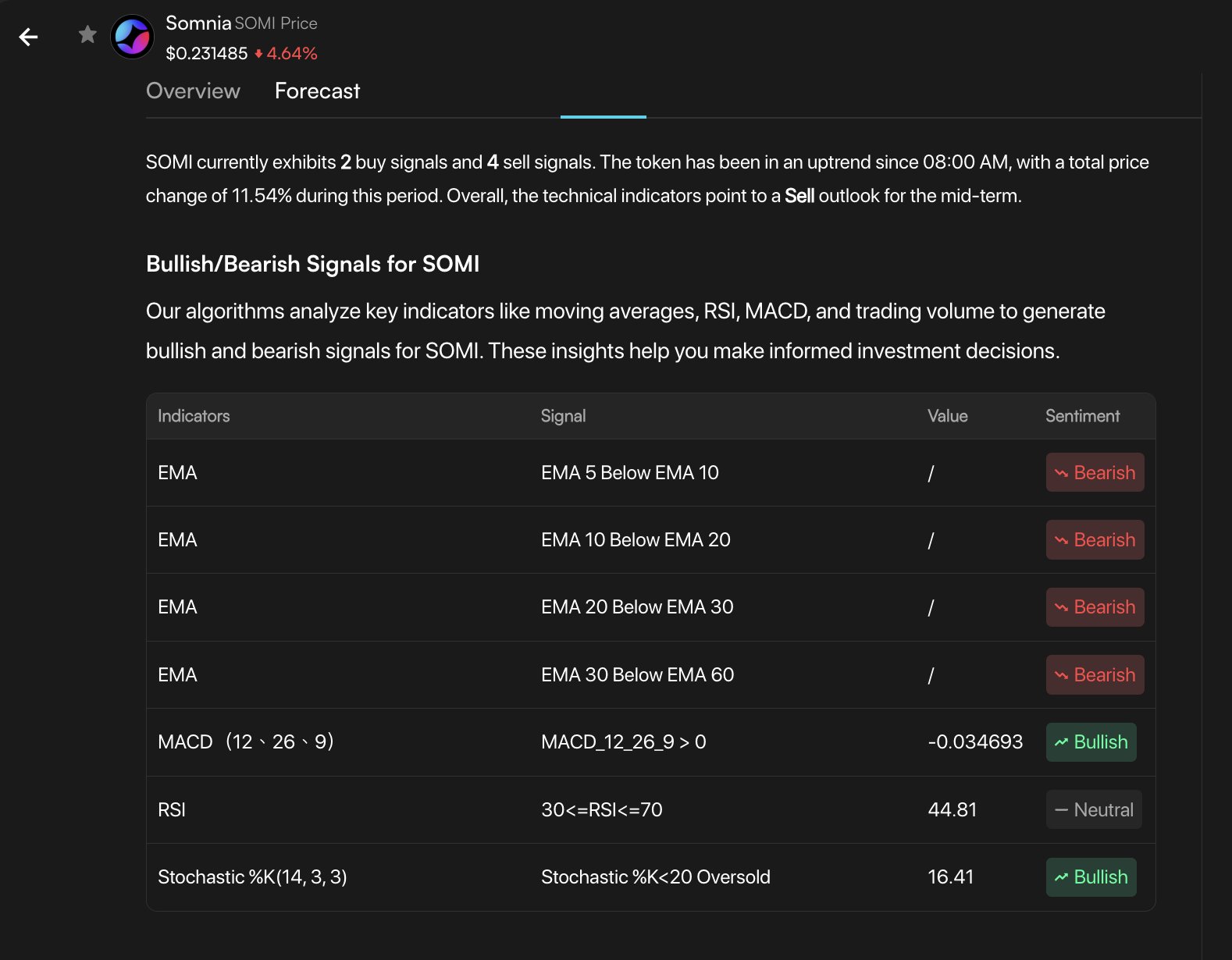This screenshot has width=1232, height=960.
Task: Toggle the favorite star icon
Action: [87, 34]
